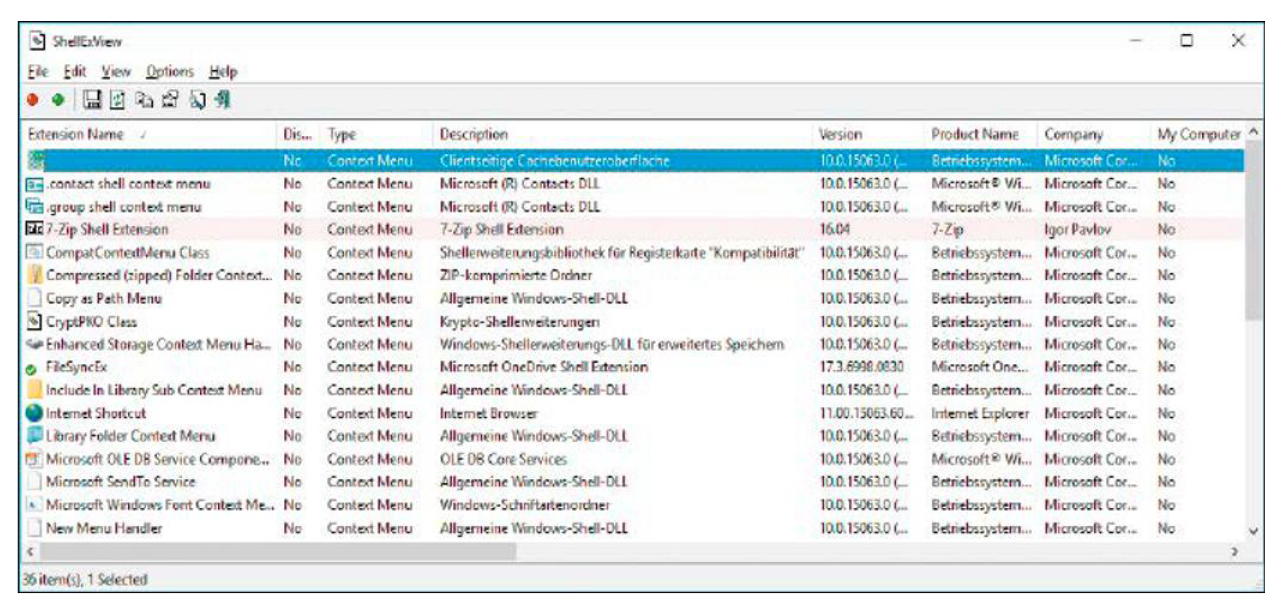
Task: Click the 'Windows-Schriftartenordner' description cell
Action: click(525, 505)
